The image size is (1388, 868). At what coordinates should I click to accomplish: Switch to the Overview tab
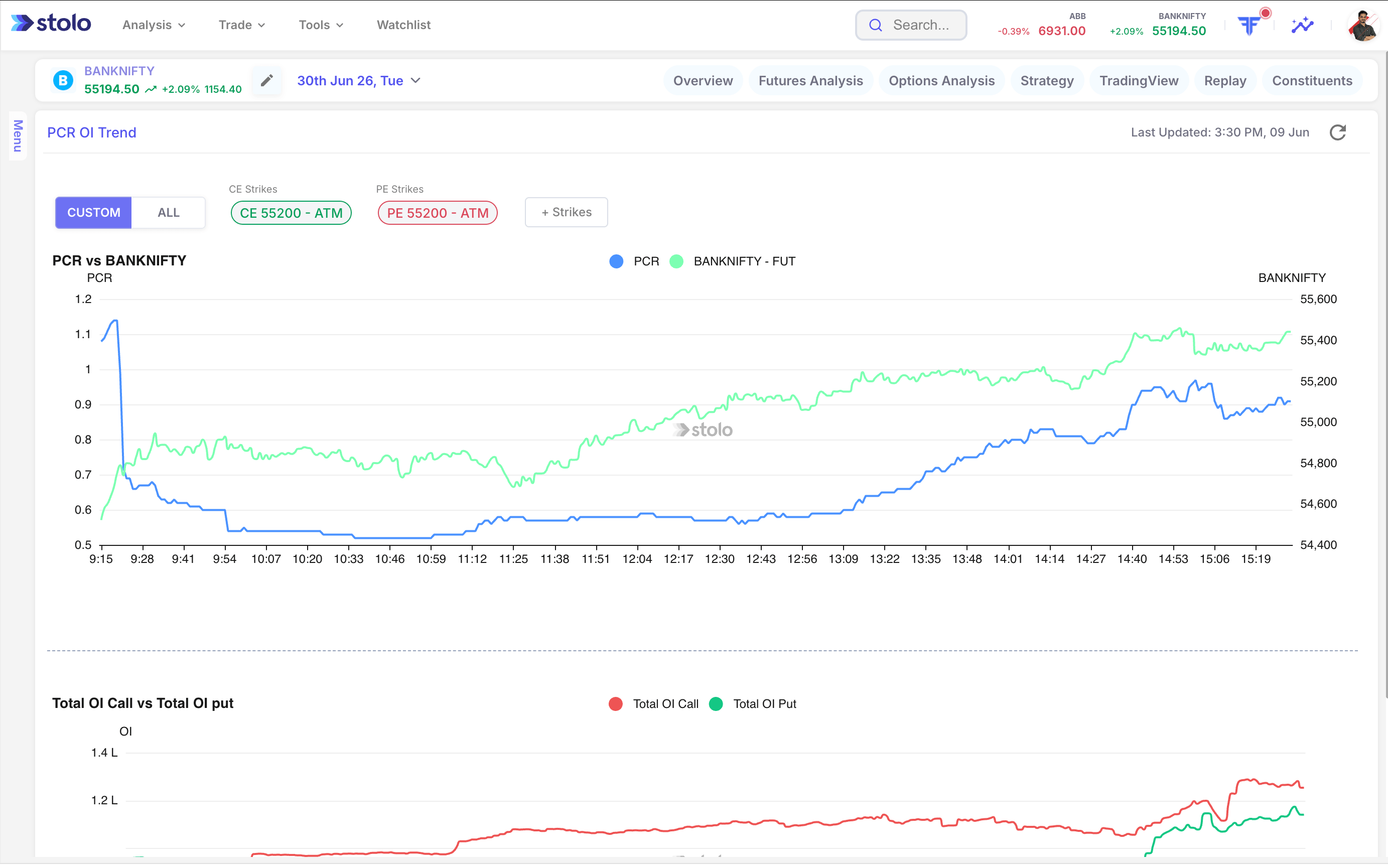pos(703,81)
